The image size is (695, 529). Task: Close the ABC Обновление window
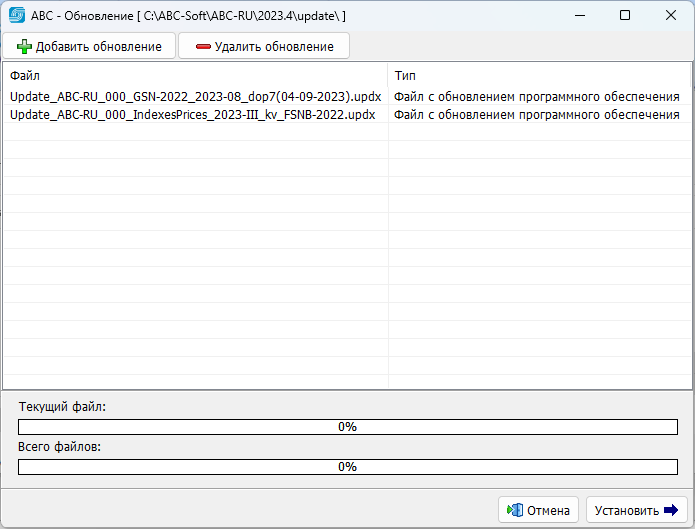[x=671, y=16]
